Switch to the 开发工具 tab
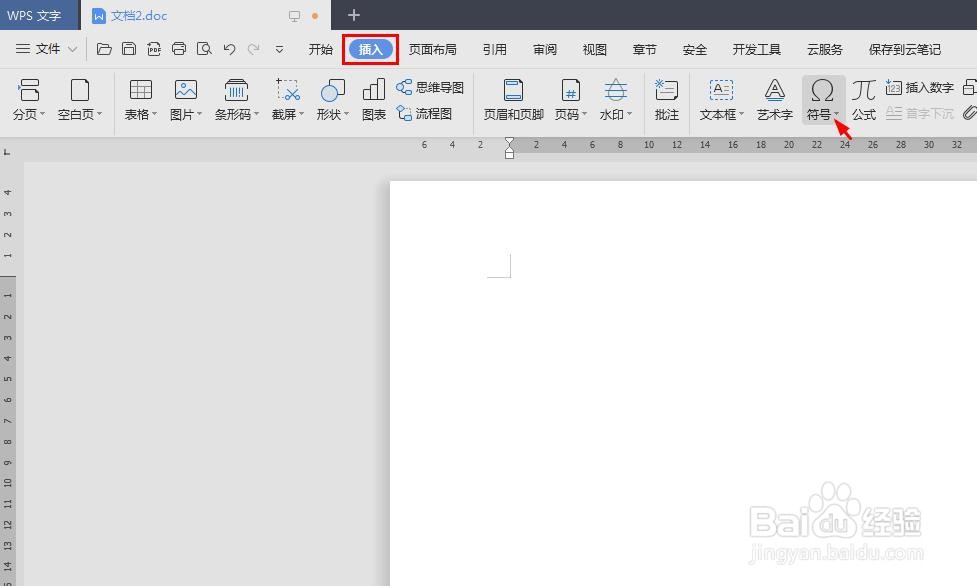977x586 pixels. tap(756, 49)
